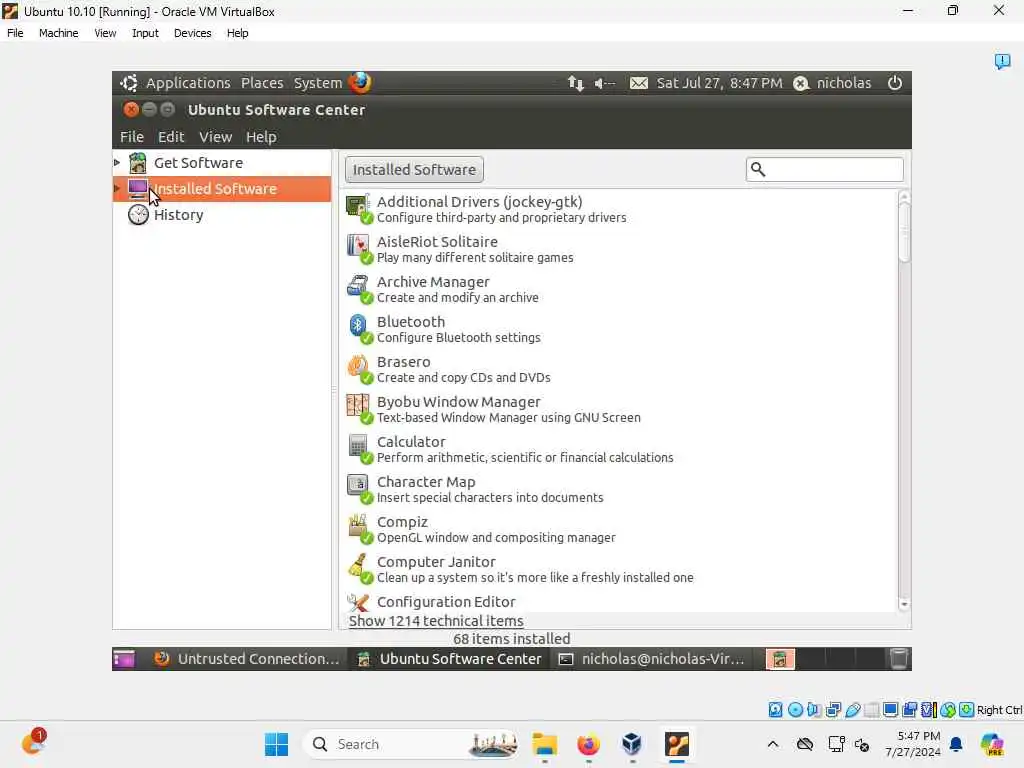Click the Brasero disc icon

pyautogui.click(x=359, y=369)
